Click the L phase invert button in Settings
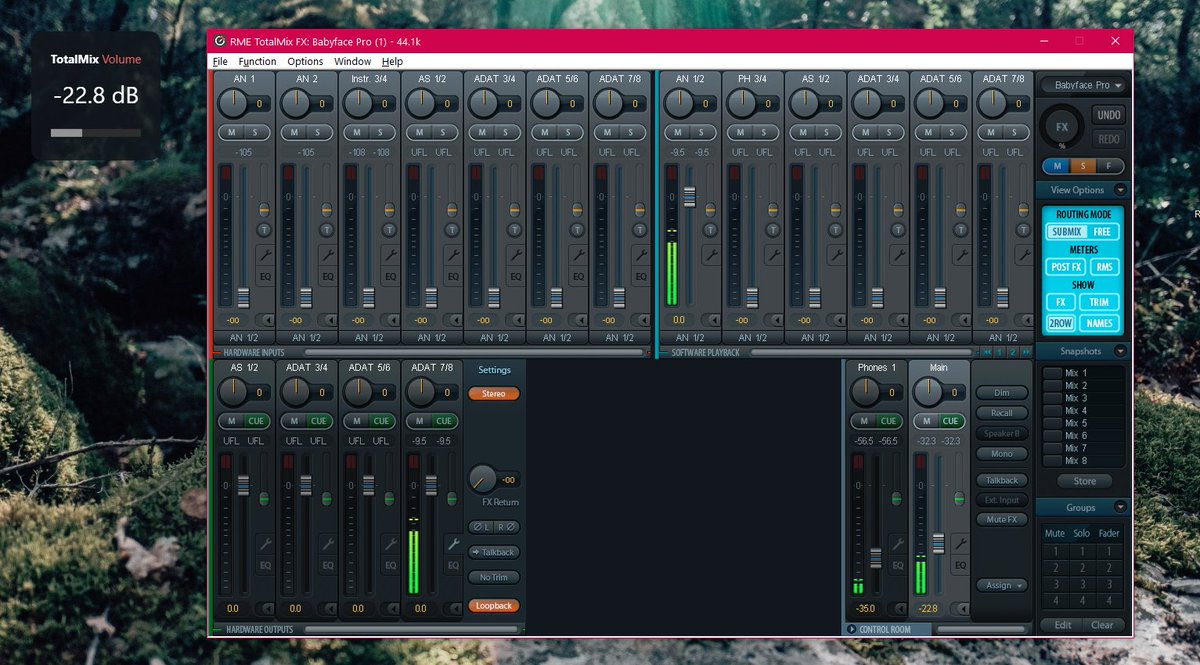 click(x=481, y=527)
